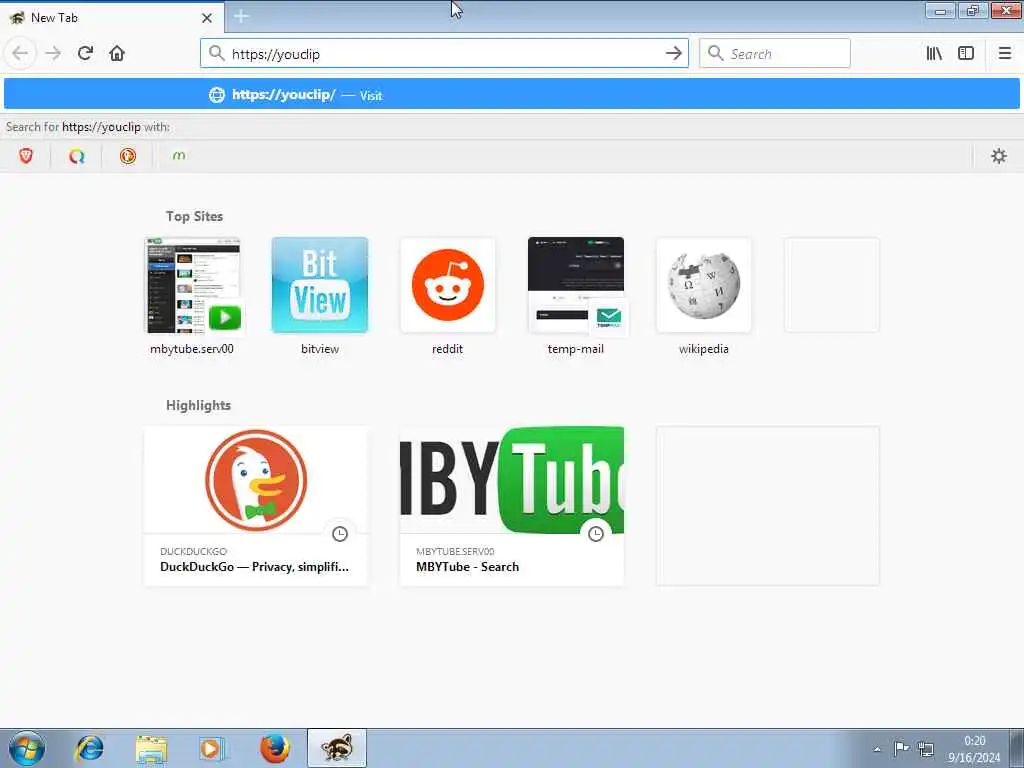Show sidebars with the sidebar icon
The image size is (1024, 768).
(966, 54)
